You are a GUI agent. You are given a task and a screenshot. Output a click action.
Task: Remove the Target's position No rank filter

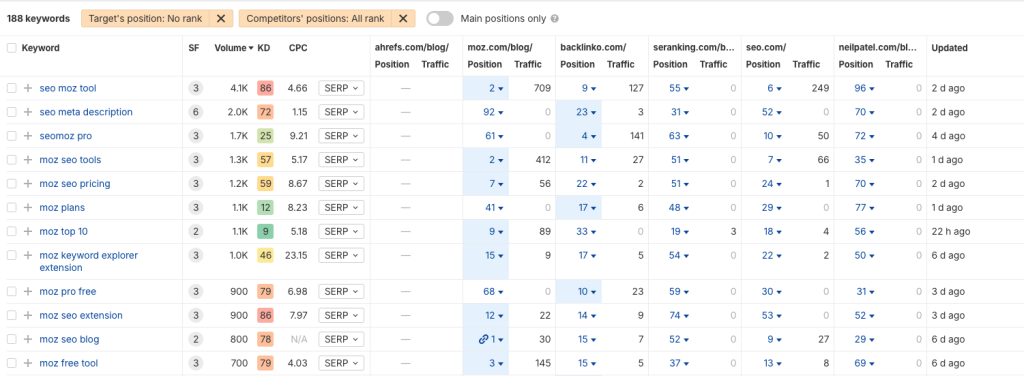221,18
